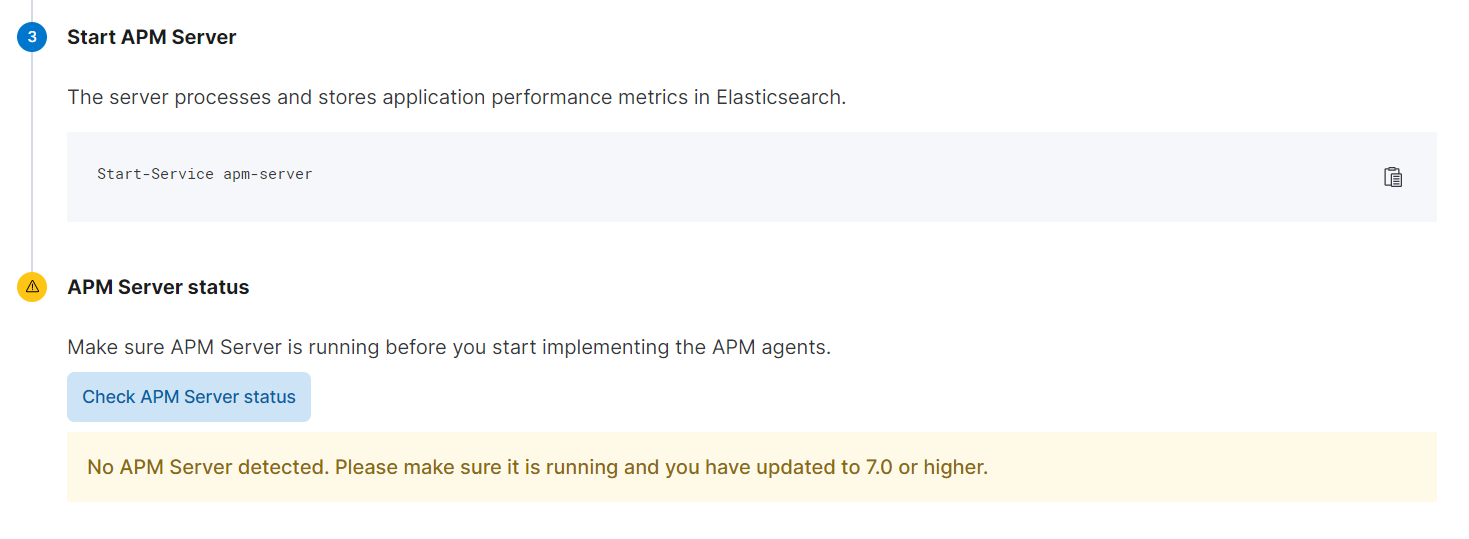The width and height of the screenshot is (1469, 539).
Task: Copy the Start-Service command to clipboard
Action: (1392, 177)
